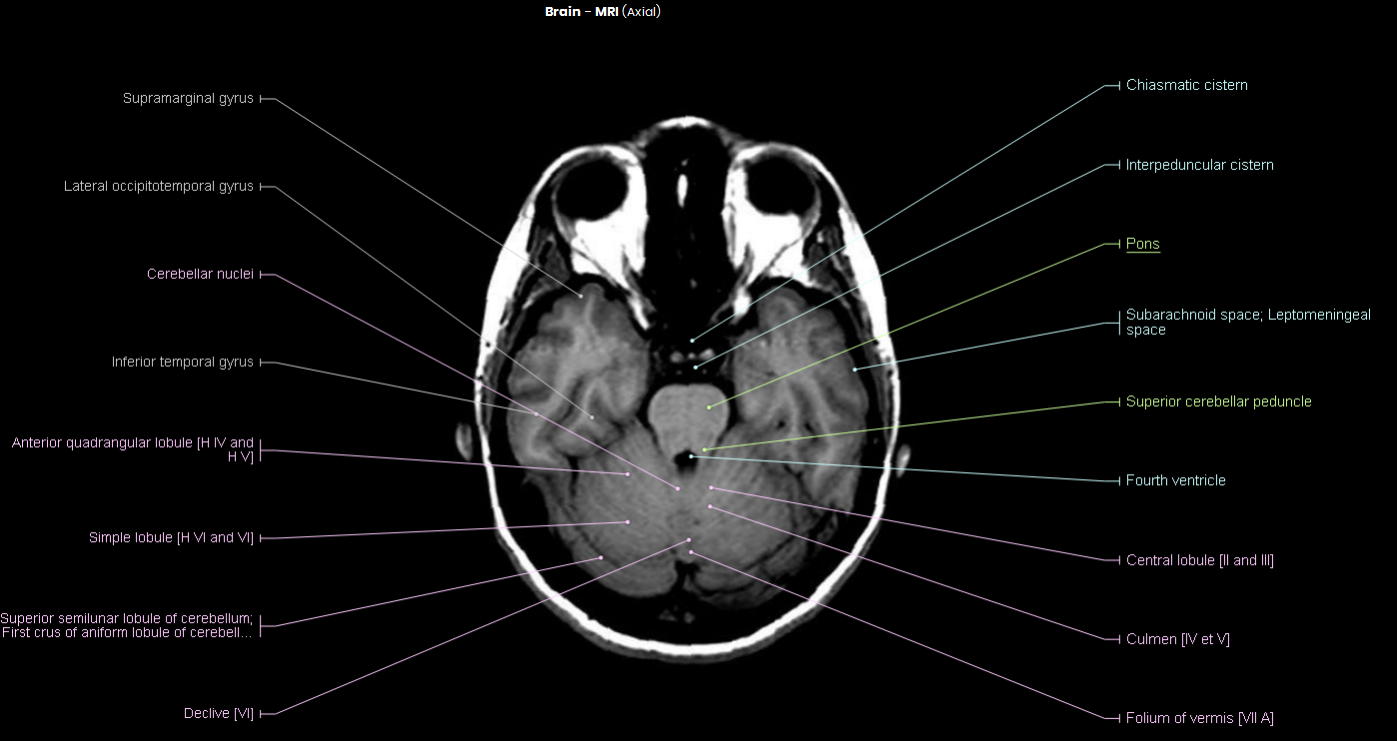Click the Declive [VI] label
This screenshot has width=1397, height=741.
[219, 713]
